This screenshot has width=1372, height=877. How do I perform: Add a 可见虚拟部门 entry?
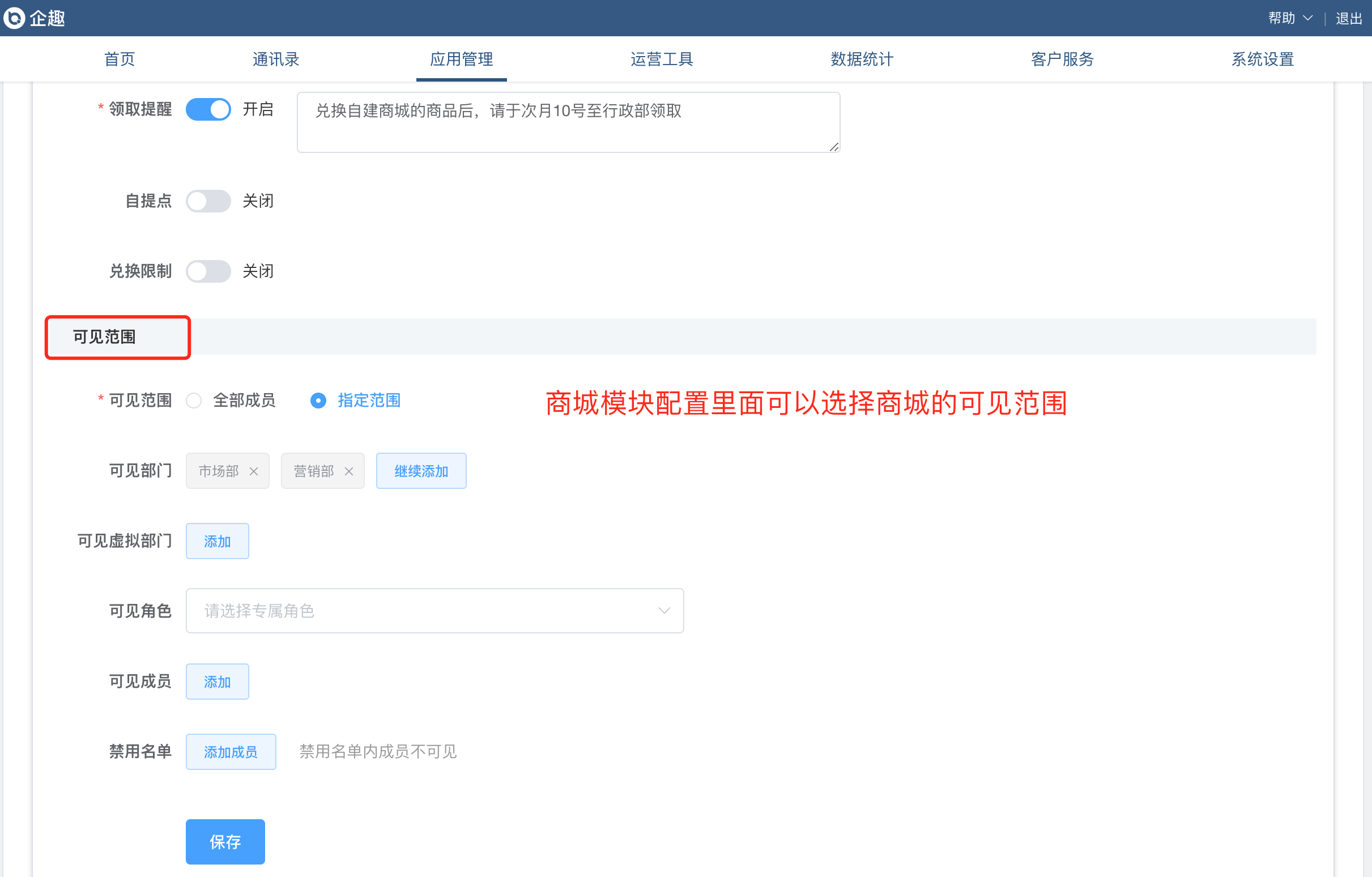pyautogui.click(x=217, y=542)
